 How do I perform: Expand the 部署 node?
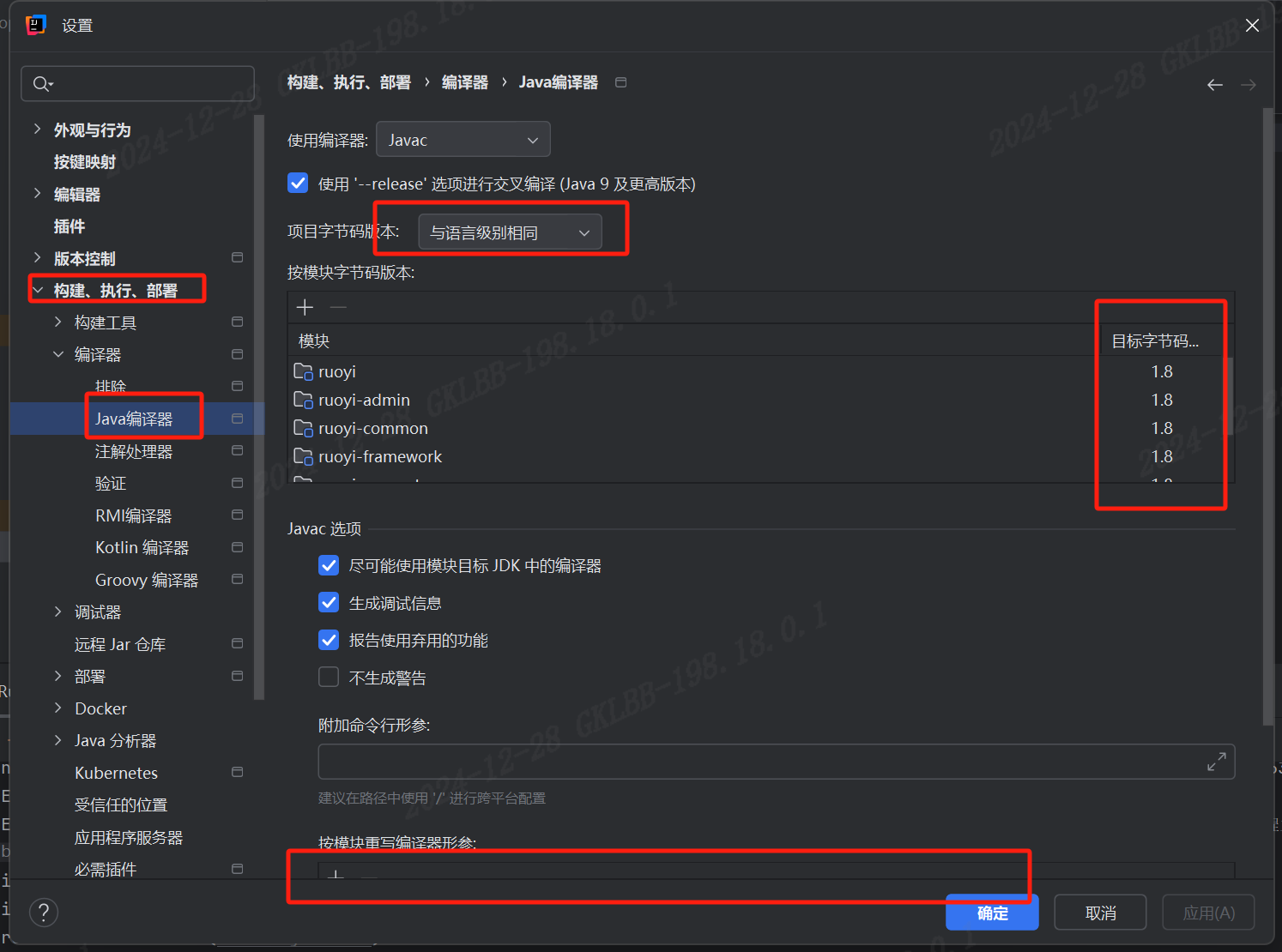[57, 676]
